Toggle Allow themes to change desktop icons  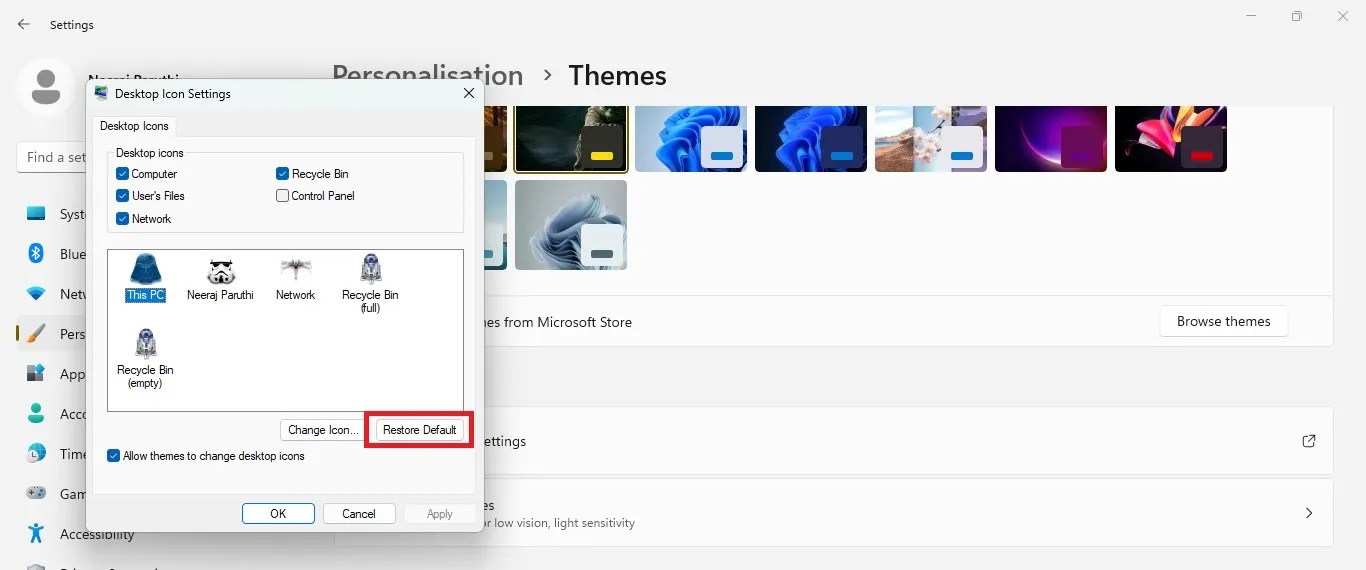(114, 456)
